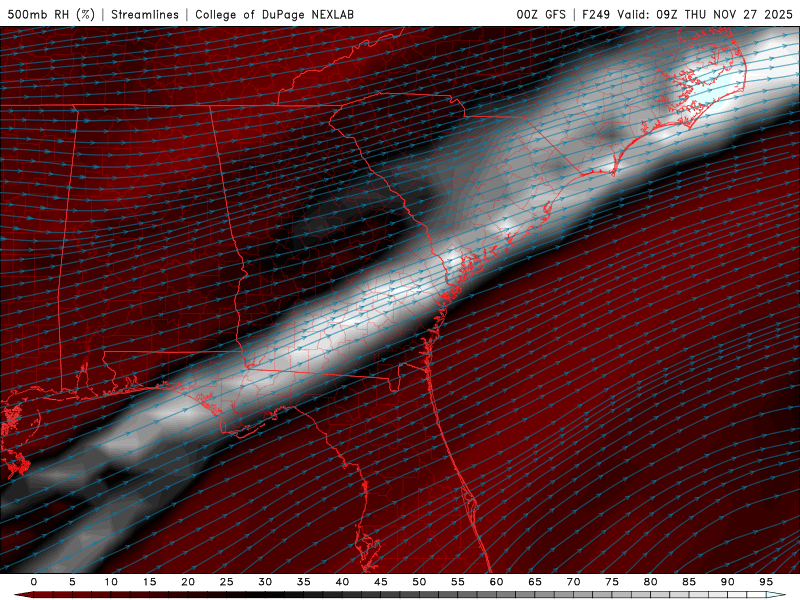Image resolution: width=800 pixels, height=600 pixels.
Task: Click the 'Valid: 09Z THU NOV 27 2025' text
Action: pos(705,14)
